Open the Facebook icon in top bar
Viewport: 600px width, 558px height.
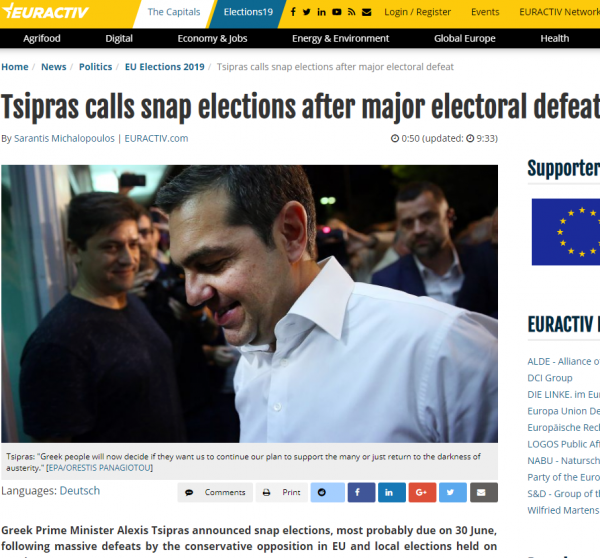click(x=293, y=12)
